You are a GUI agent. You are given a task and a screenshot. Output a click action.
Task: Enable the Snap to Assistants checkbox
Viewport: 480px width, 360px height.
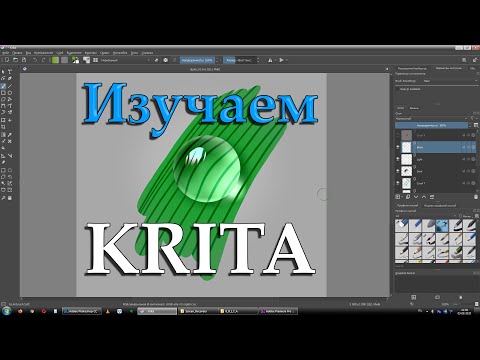(398, 89)
